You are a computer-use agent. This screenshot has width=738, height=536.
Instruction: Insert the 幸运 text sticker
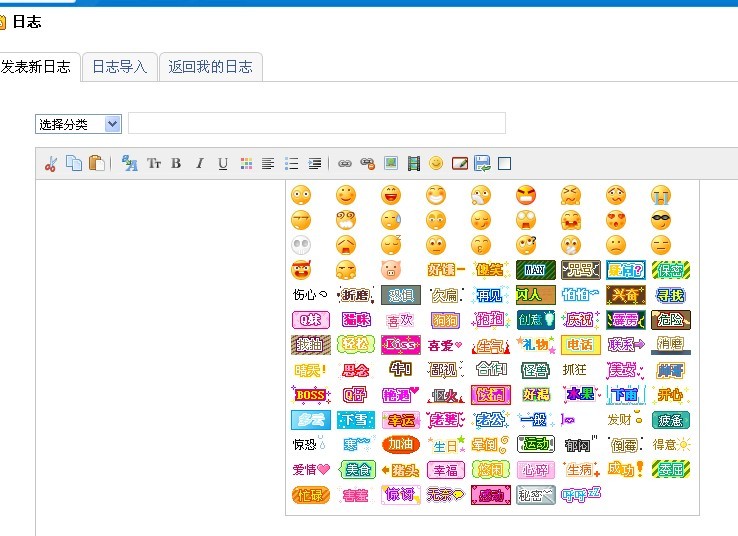click(x=401, y=420)
